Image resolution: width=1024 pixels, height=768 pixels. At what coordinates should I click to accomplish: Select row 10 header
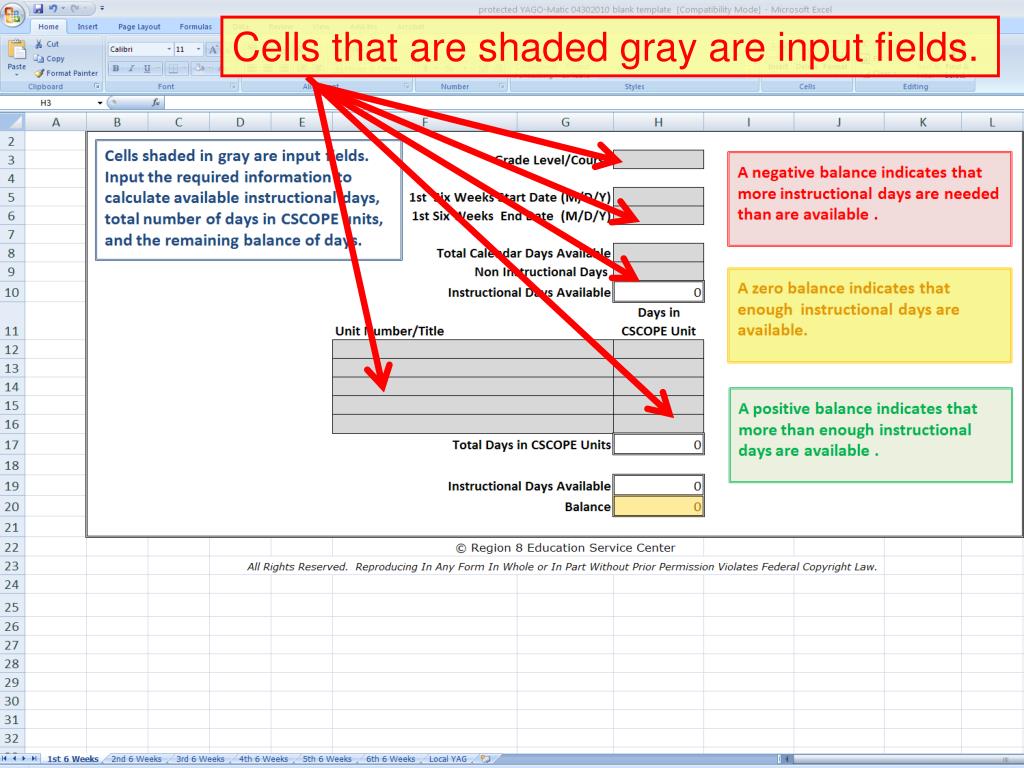coord(12,293)
